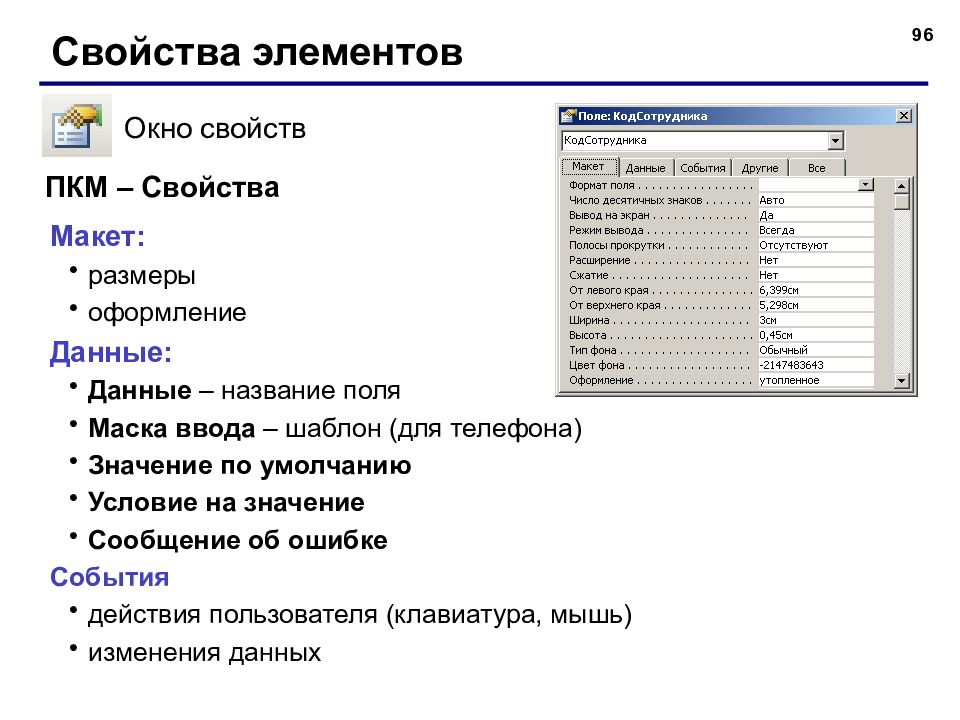
Task: Click the slide heading Свойства элементов
Action: click(x=257, y=51)
